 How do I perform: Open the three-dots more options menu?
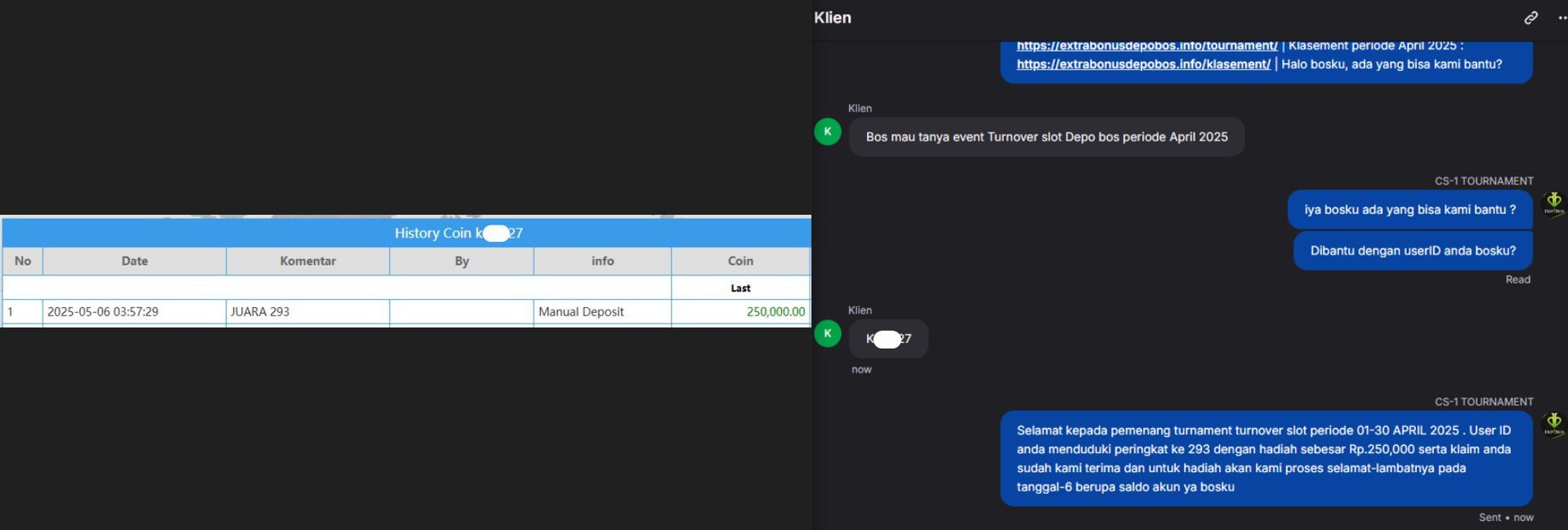tap(1562, 17)
